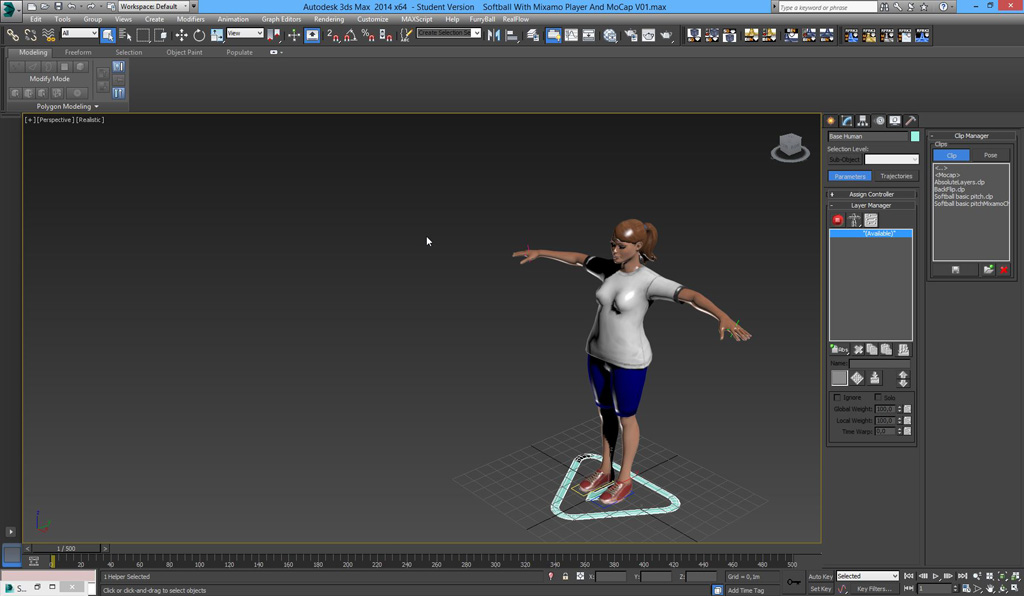The image size is (1024, 596).
Task: Click the Select and Manipulate icon
Action: tap(294, 35)
